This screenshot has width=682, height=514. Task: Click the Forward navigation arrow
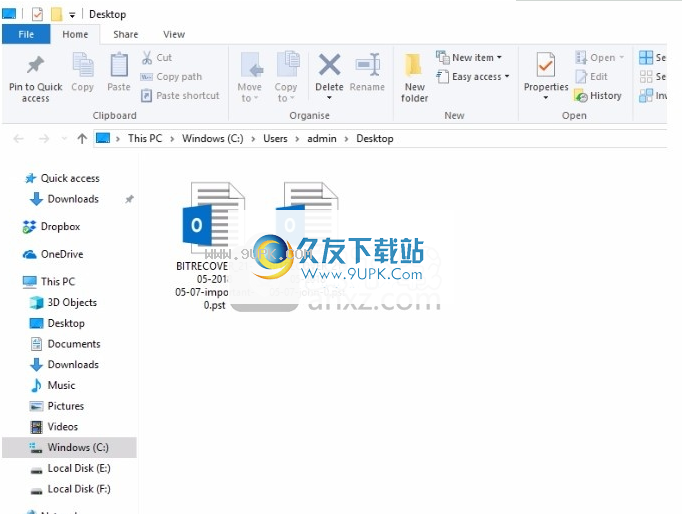click(x=44, y=139)
